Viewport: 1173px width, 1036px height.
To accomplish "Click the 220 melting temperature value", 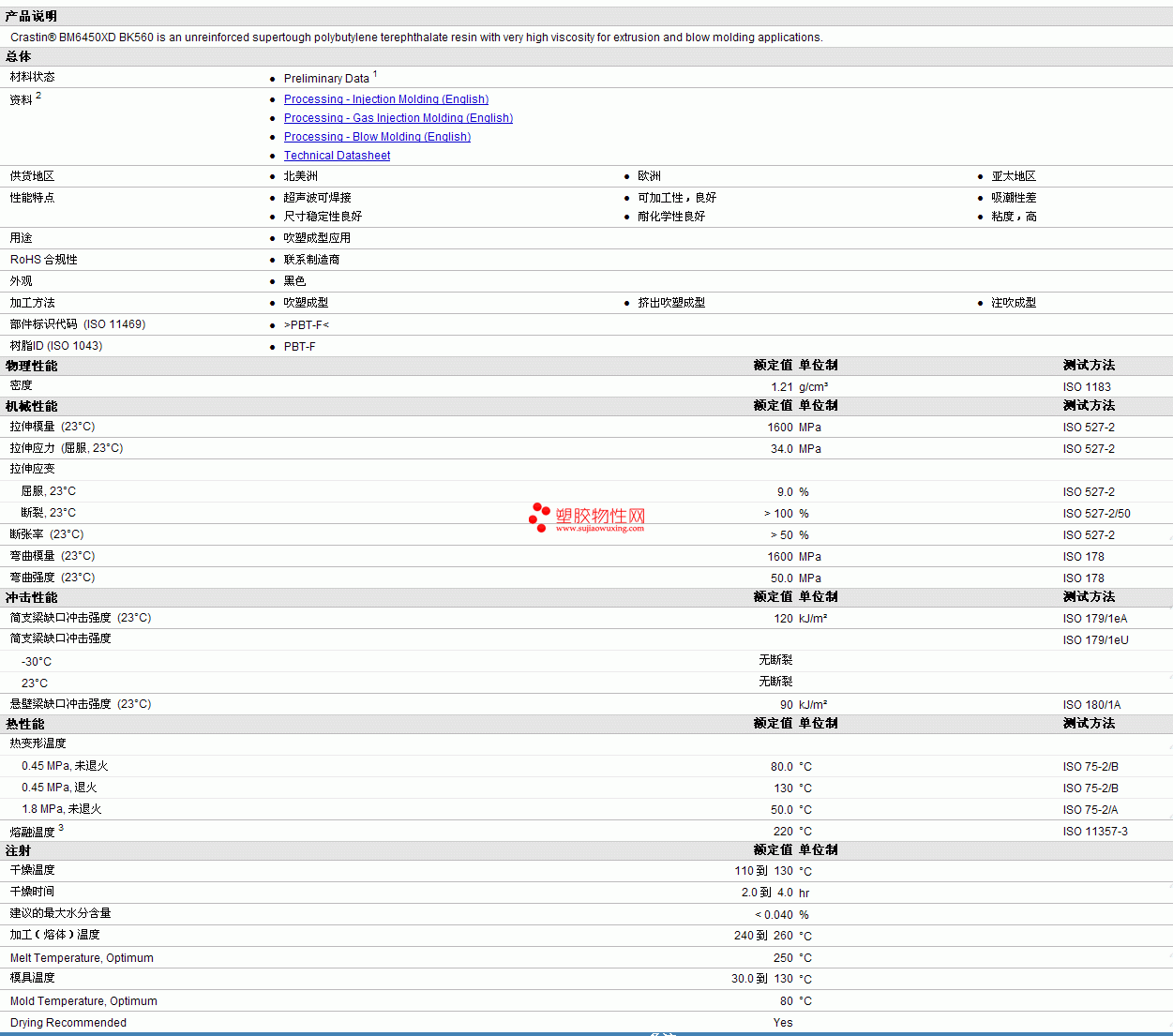I will (783, 832).
